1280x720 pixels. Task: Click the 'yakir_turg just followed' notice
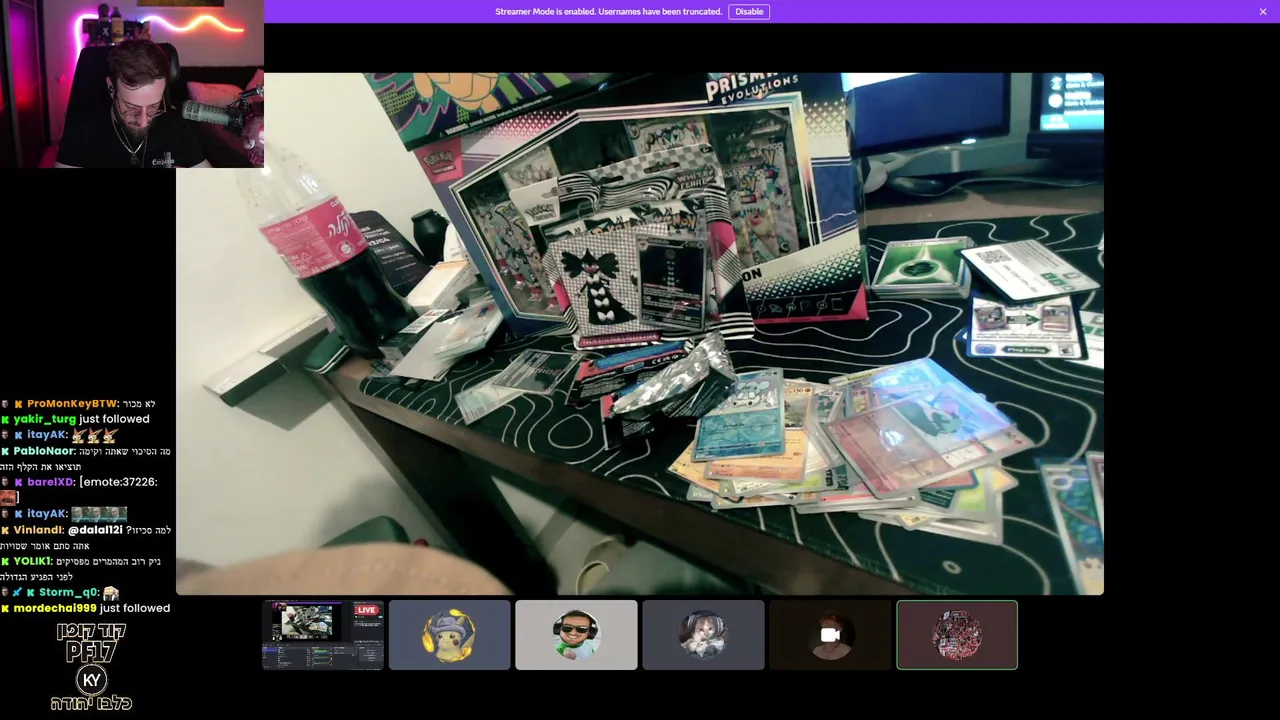click(x=81, y=419)
